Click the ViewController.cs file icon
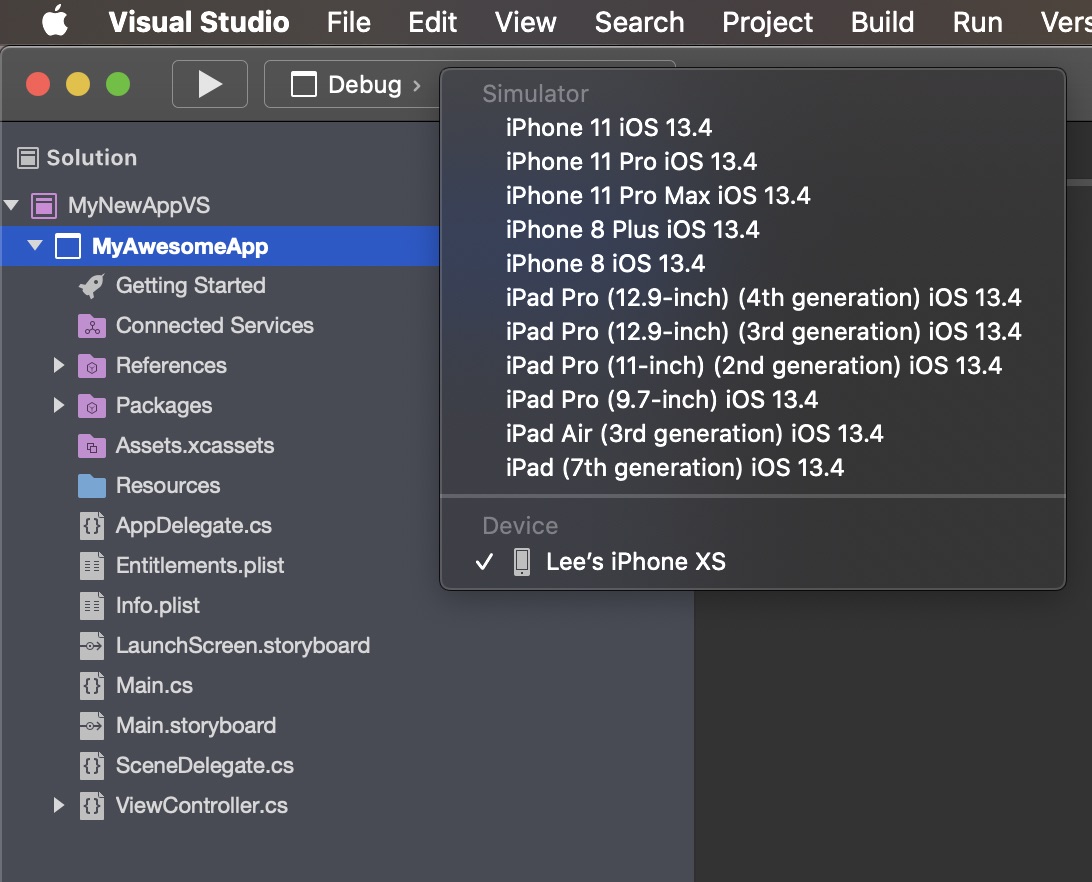This screenshot has width=1092, height=882. tap(92, 806)
